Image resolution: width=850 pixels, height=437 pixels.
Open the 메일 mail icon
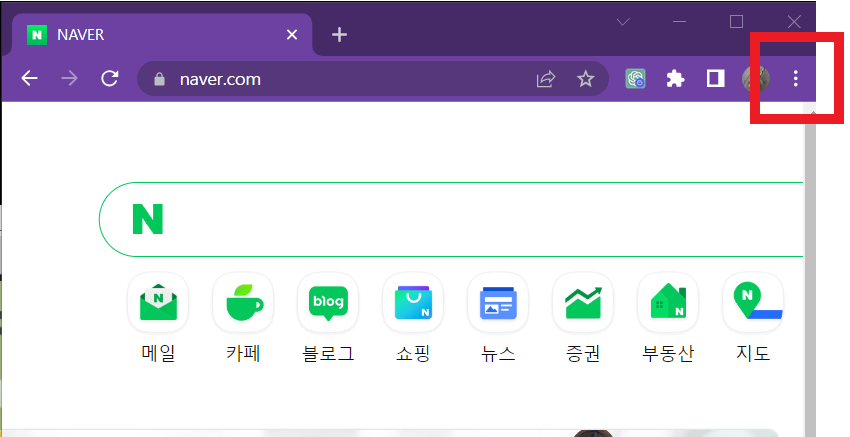pos(158,302)
